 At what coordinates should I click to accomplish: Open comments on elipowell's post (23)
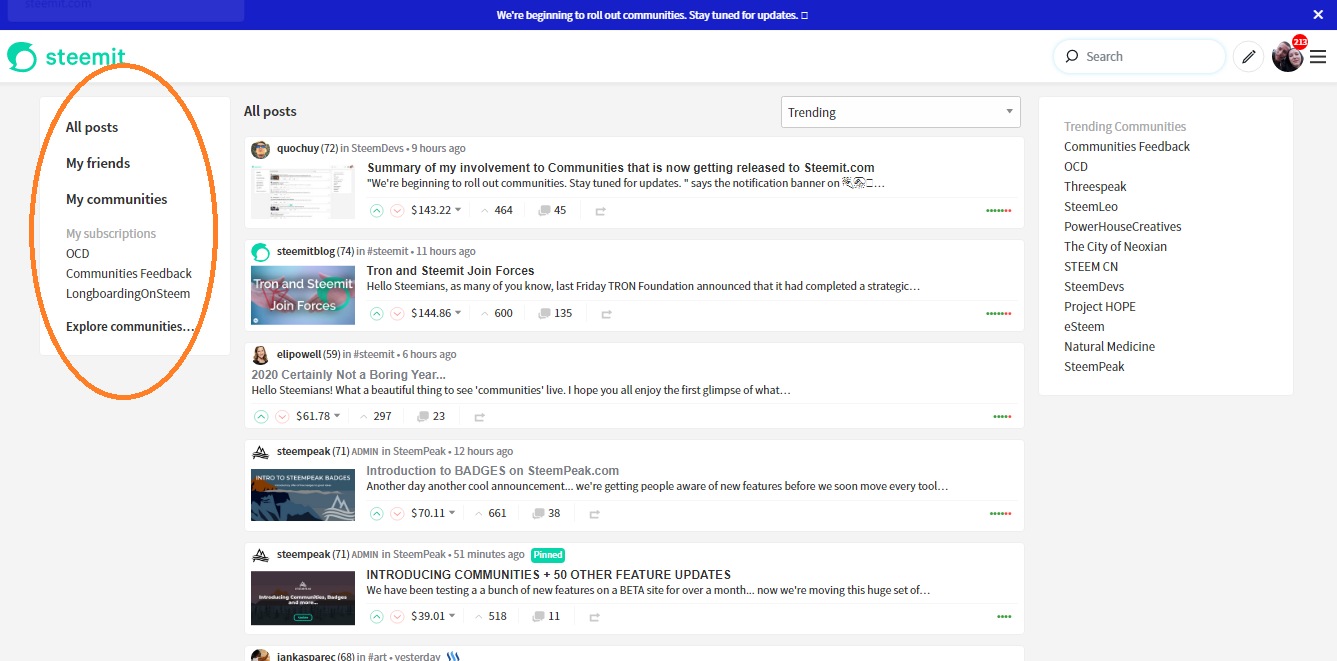431,416
